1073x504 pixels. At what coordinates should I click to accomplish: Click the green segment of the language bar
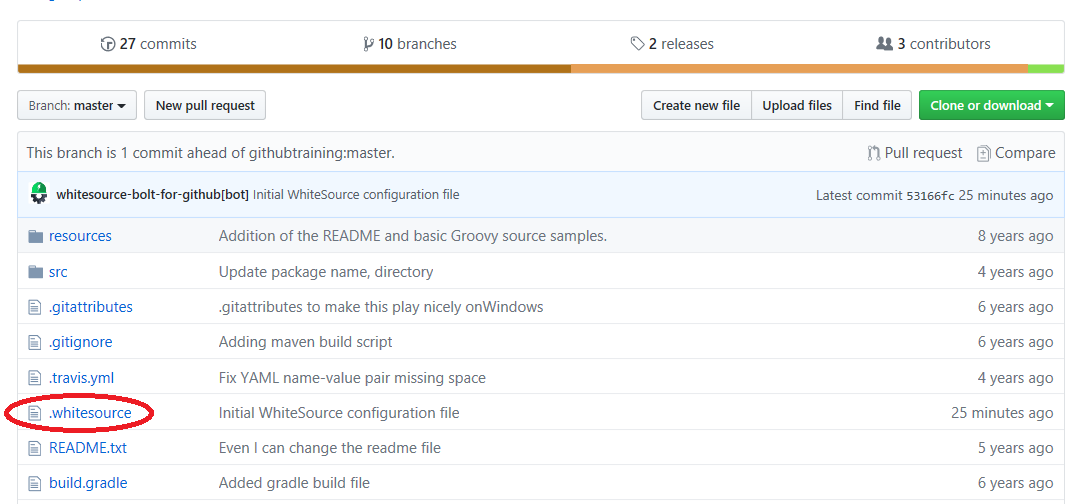pyautogui.click(x=1046, y=69)
